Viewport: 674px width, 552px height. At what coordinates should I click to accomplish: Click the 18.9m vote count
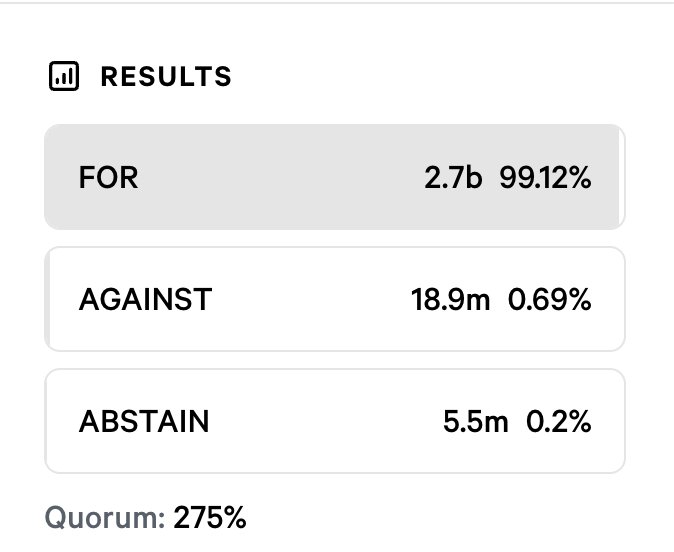tap(450, 299)
